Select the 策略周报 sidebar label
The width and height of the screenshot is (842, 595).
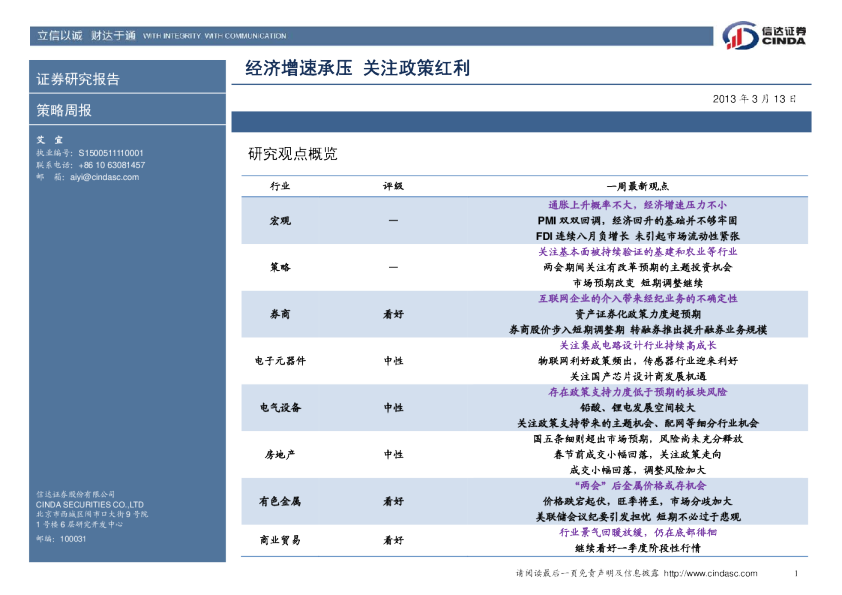64,111
